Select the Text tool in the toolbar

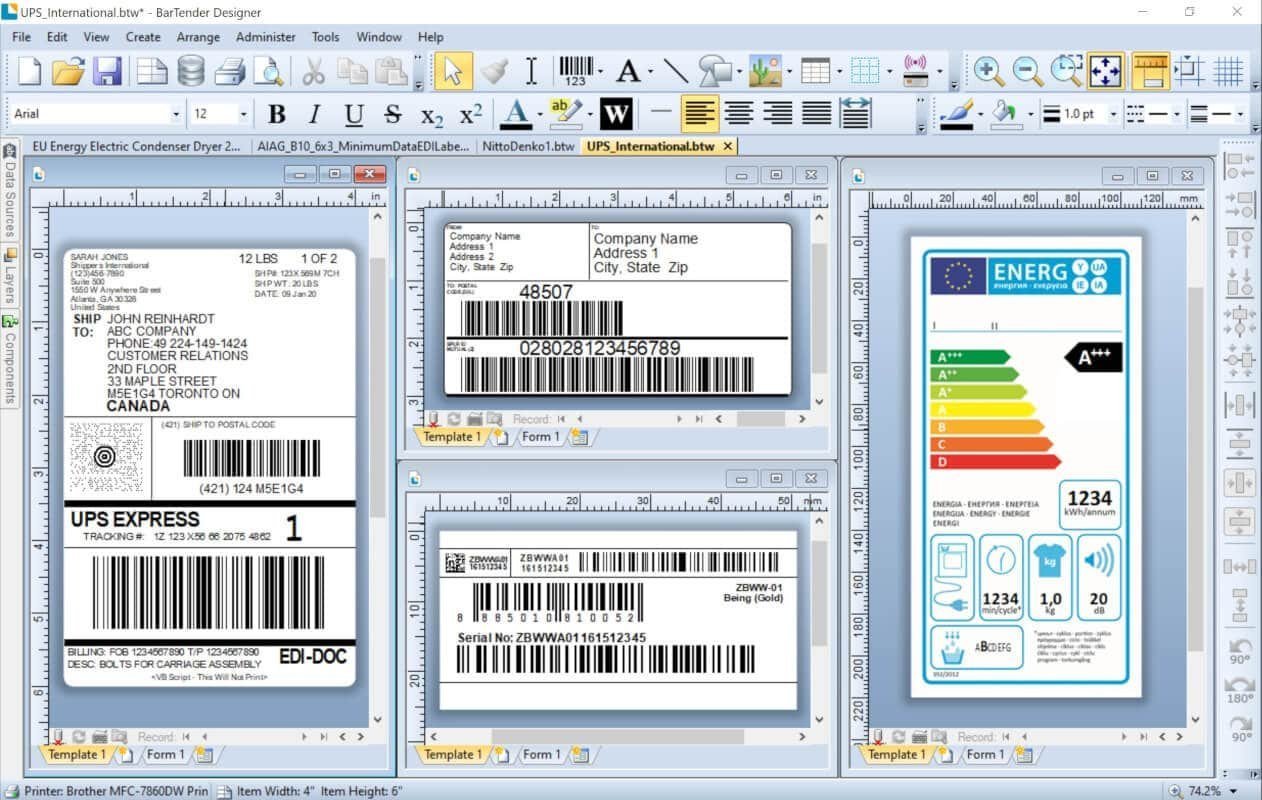[630, 71]
